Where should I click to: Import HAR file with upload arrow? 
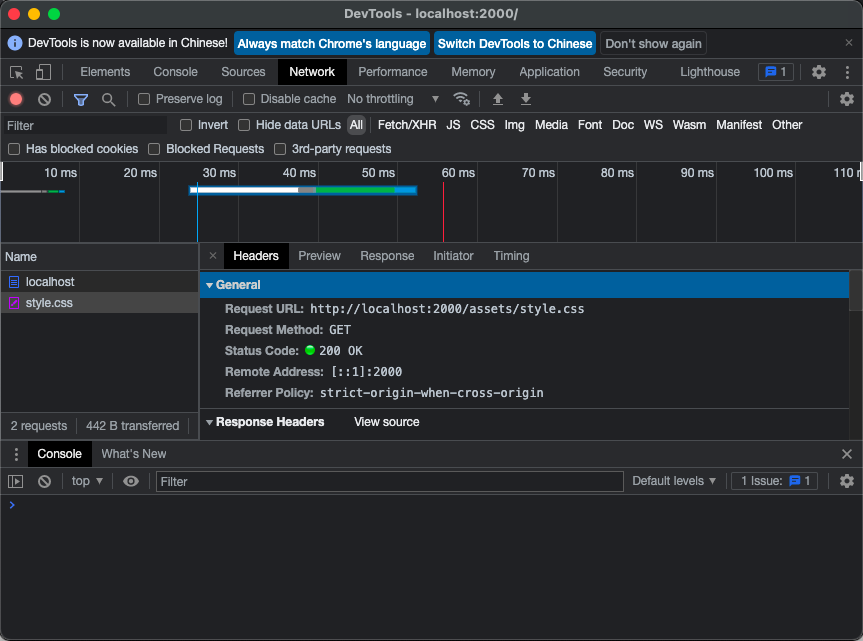(x=498, y=99)
